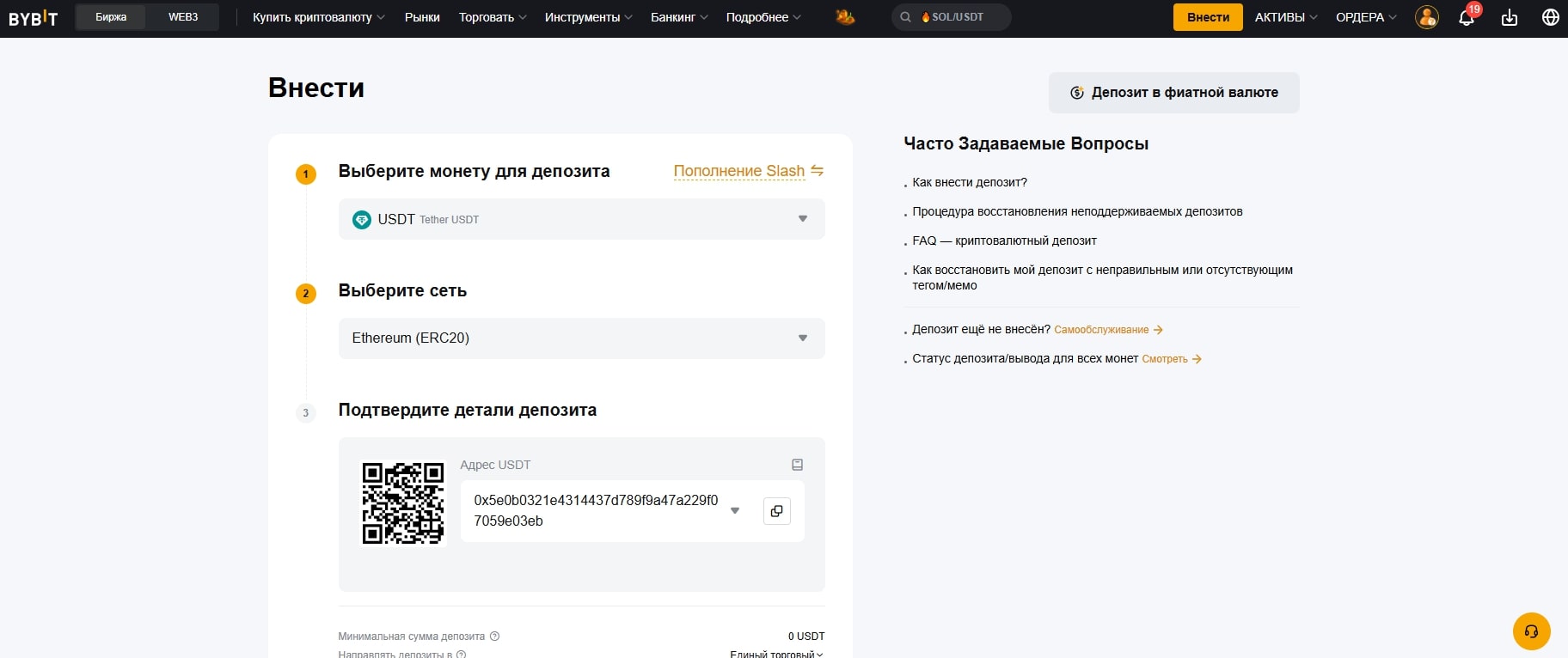Click the 0 USDT minimum value

click(806, 637)
